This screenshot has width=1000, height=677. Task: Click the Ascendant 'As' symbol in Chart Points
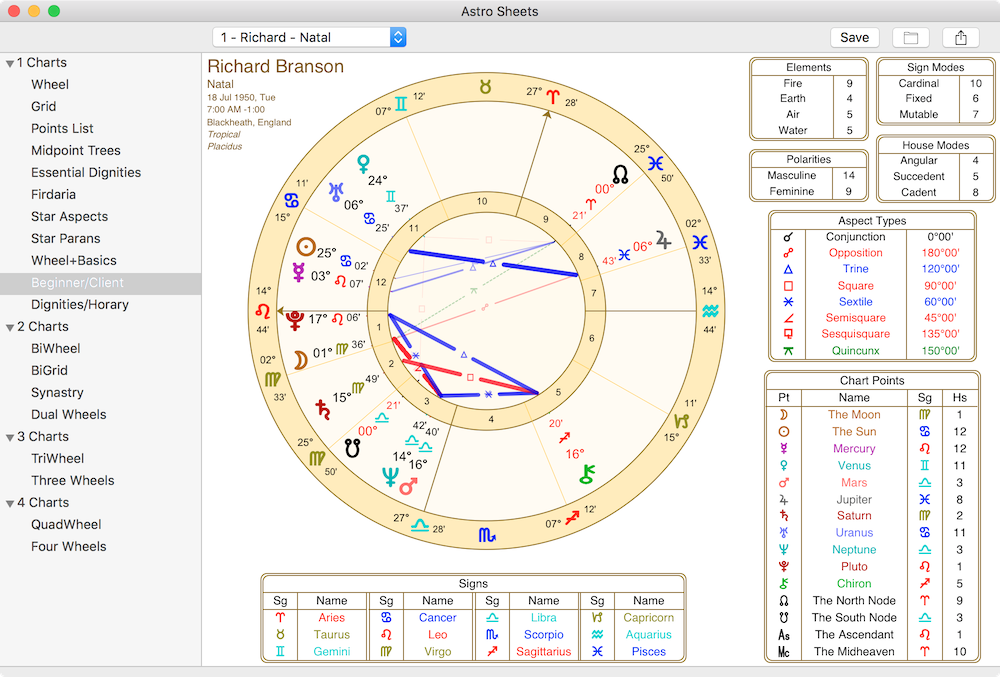784,635
